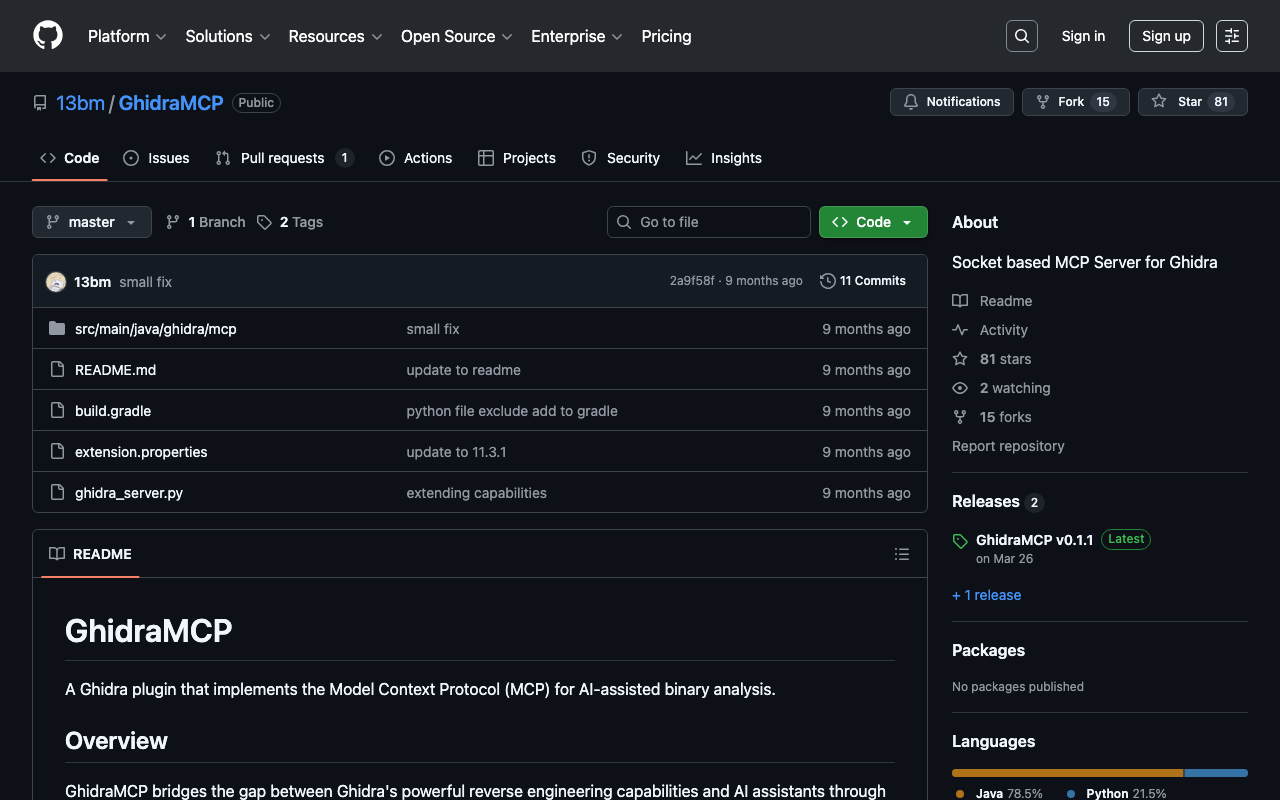Open the green Code dropdown
Screen dimensions: 1280x800
(873, 222)
